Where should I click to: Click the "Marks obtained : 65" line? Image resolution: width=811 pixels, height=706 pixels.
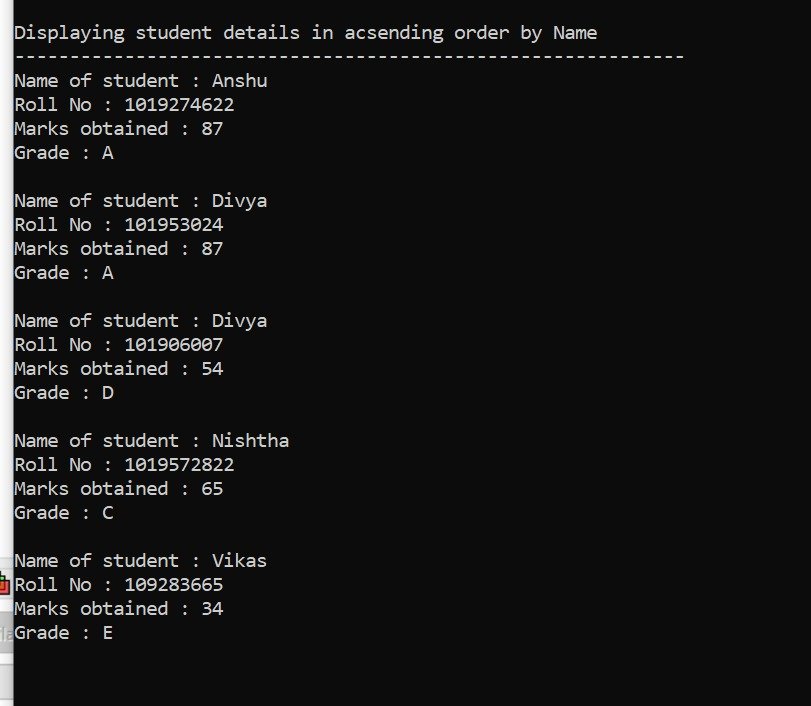118,489
